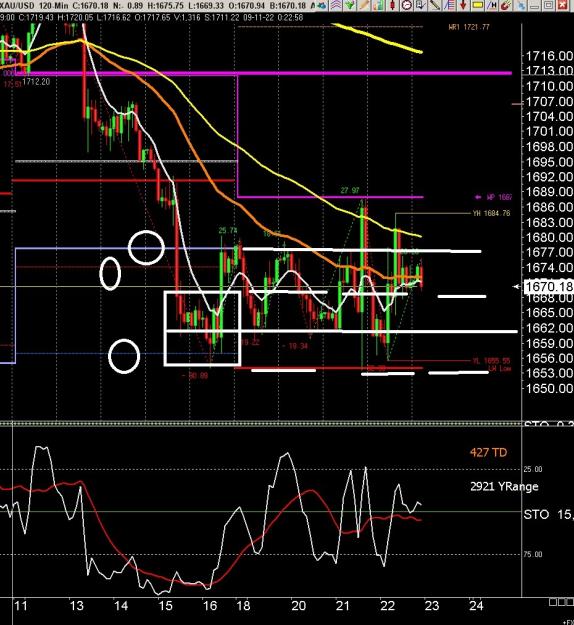Click the 427 TD orange label
The height and width of the screenshot is (625, 574).
point(488,452)
